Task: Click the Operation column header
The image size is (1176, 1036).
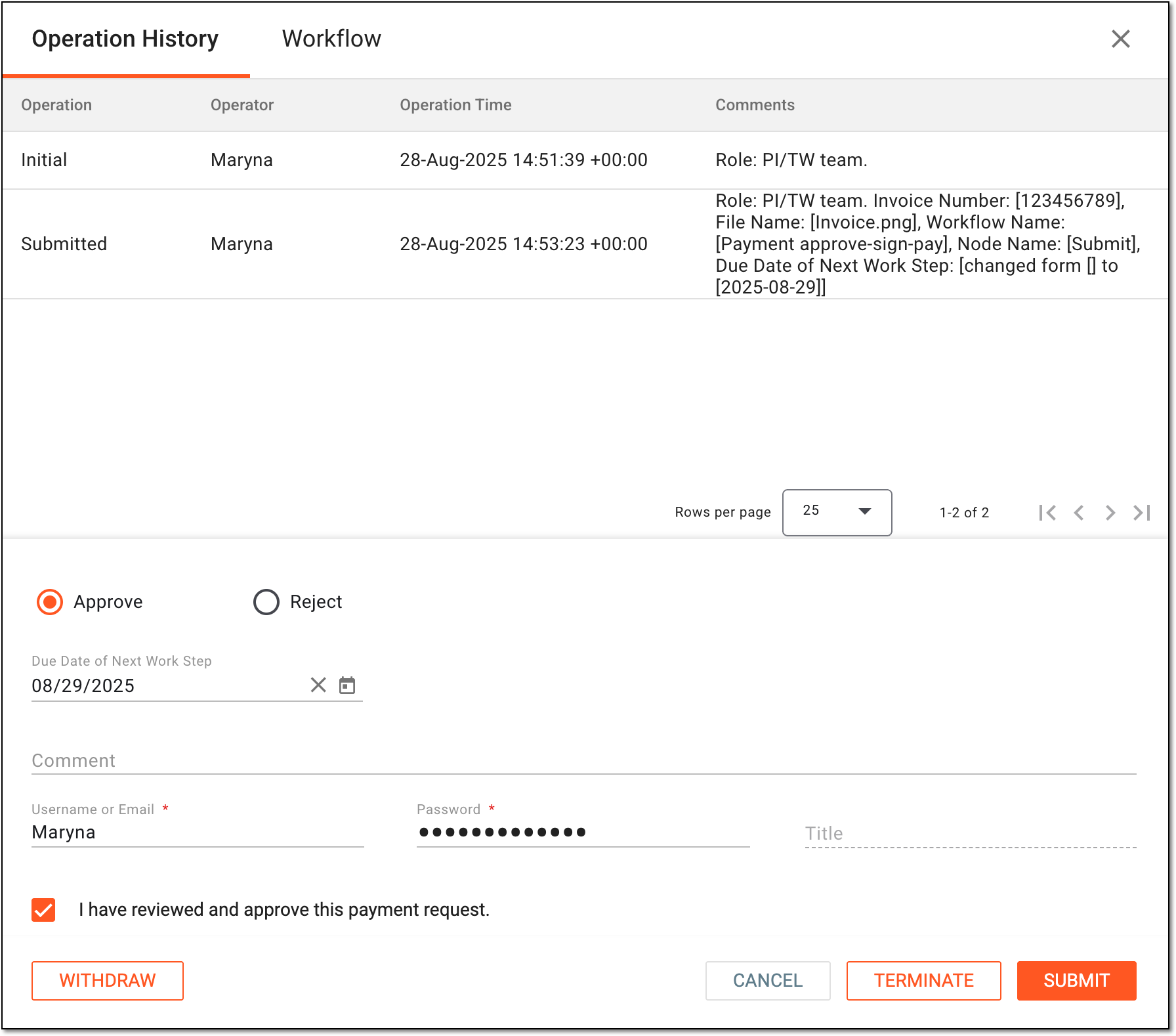Action: 56,105
